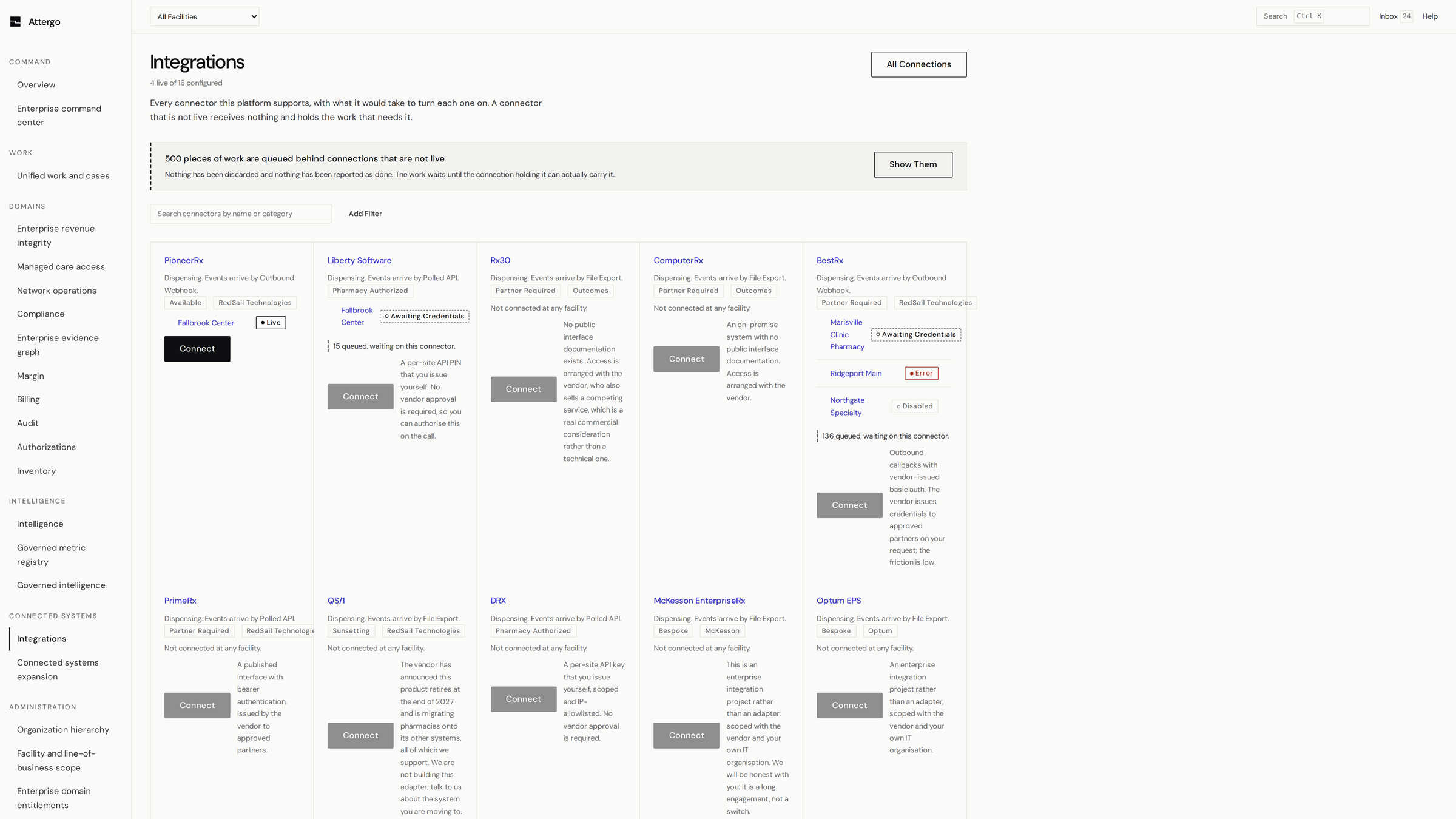Viewport: 1456px width, 819px height.
Task: Open the DRX connector link
Action: coord(498,601)
